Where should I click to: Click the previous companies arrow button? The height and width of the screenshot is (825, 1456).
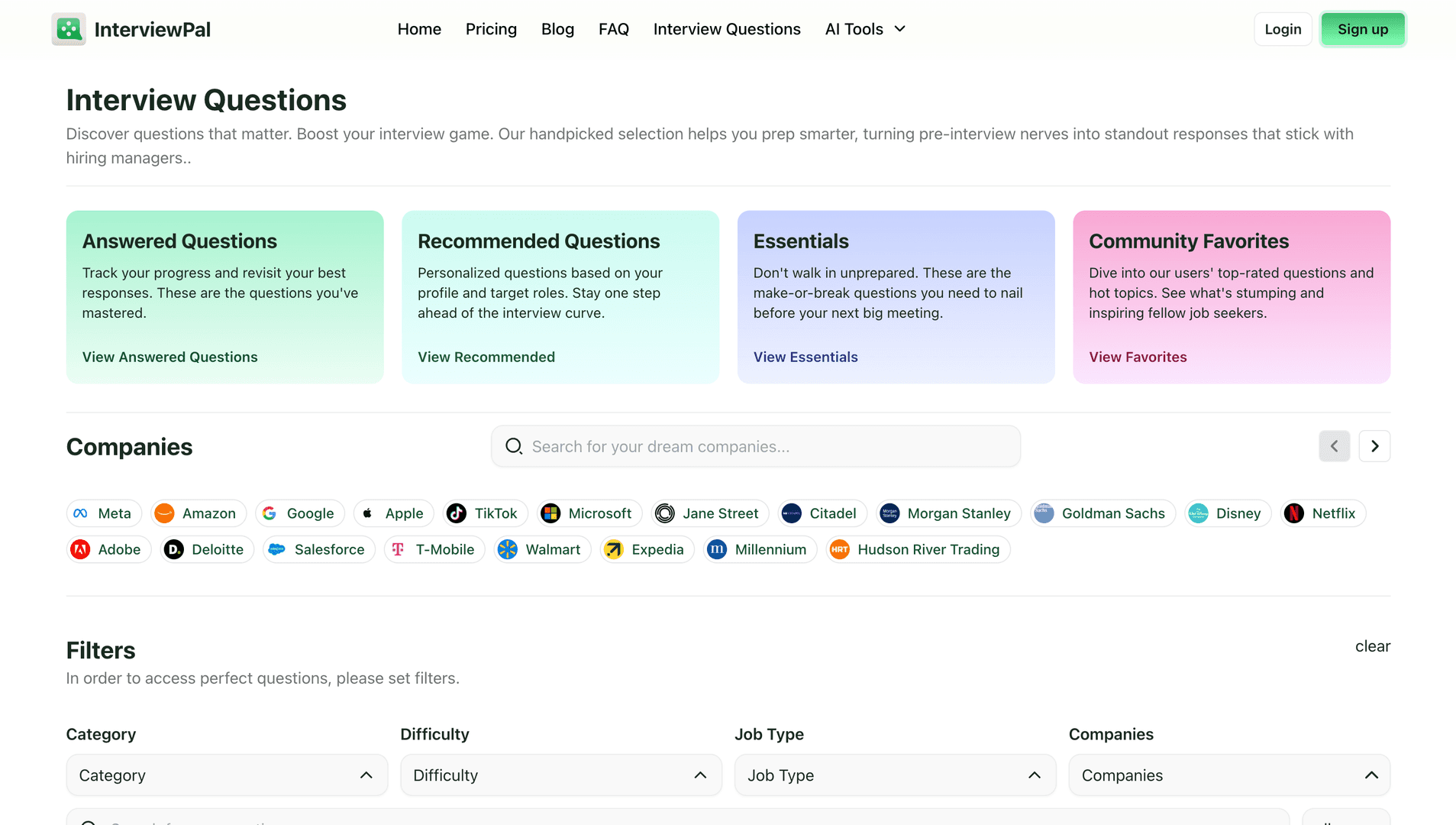coord(1334,446)
